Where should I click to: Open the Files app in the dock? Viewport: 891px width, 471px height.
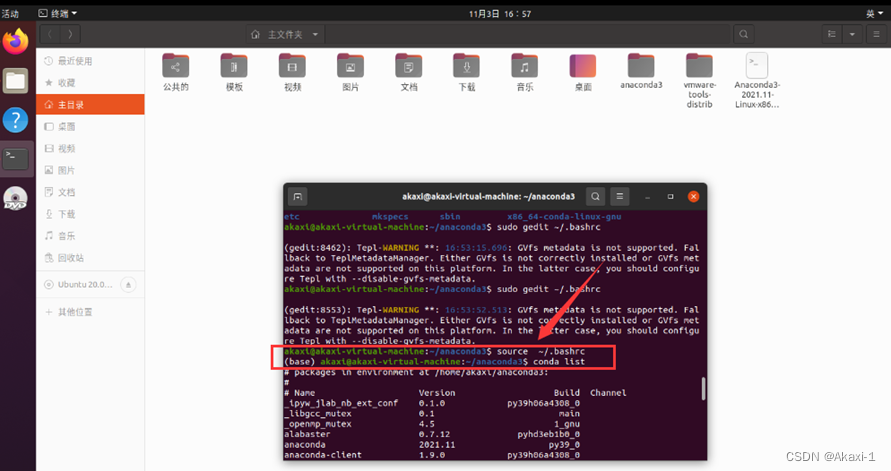pyautogui.click(x=15, y=81)
